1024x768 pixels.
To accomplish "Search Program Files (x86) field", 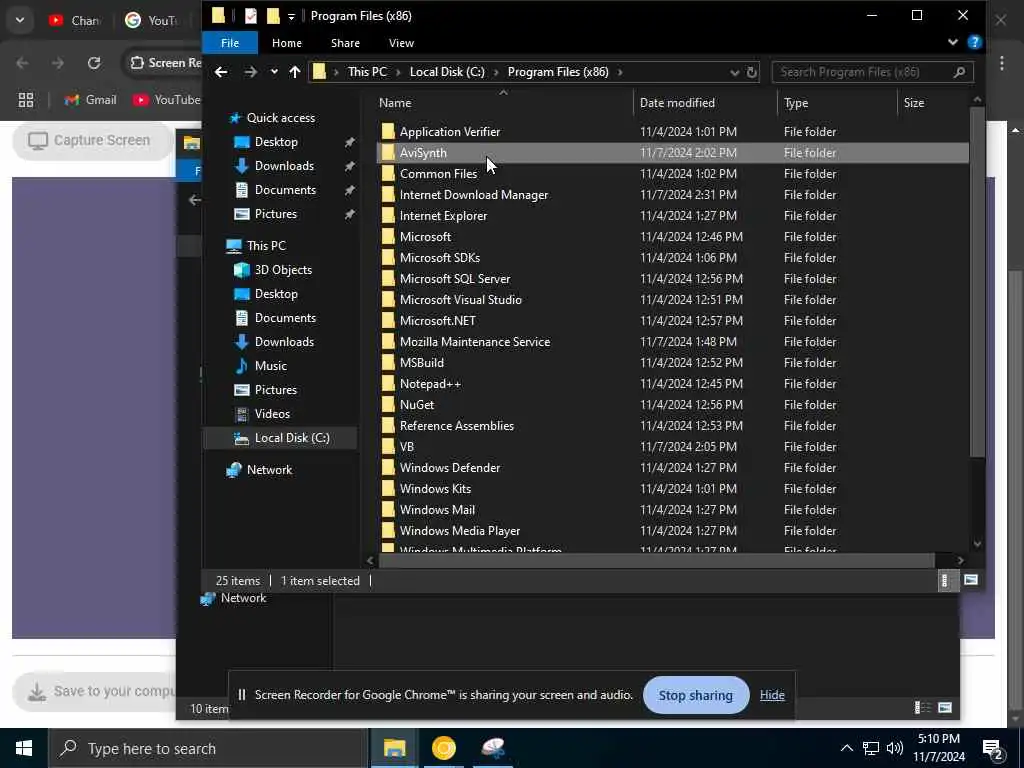I will (x=872, y=72).
